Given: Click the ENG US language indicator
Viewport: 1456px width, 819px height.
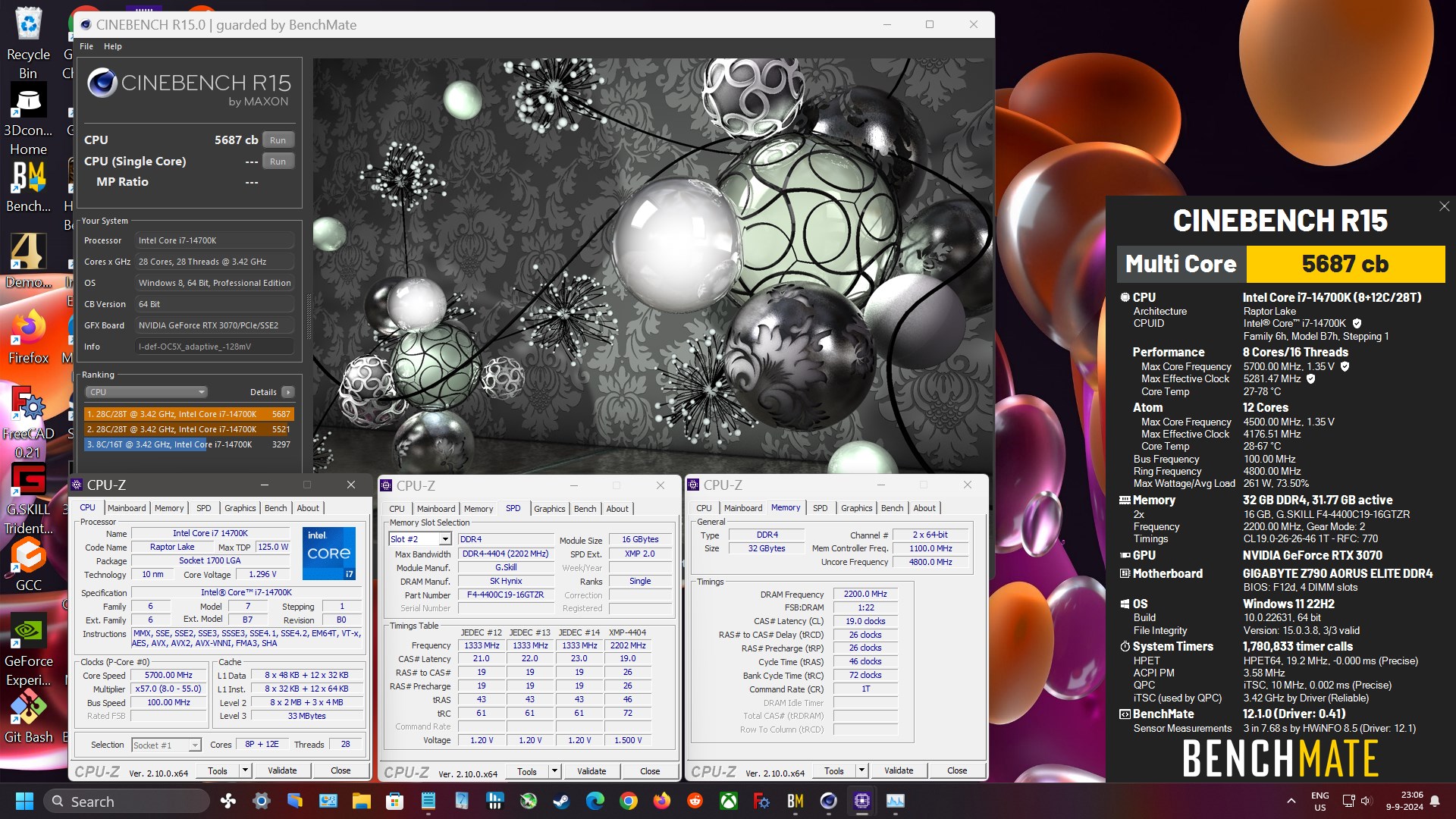Looking at the screenshot, I should [x=1319, y=801].
